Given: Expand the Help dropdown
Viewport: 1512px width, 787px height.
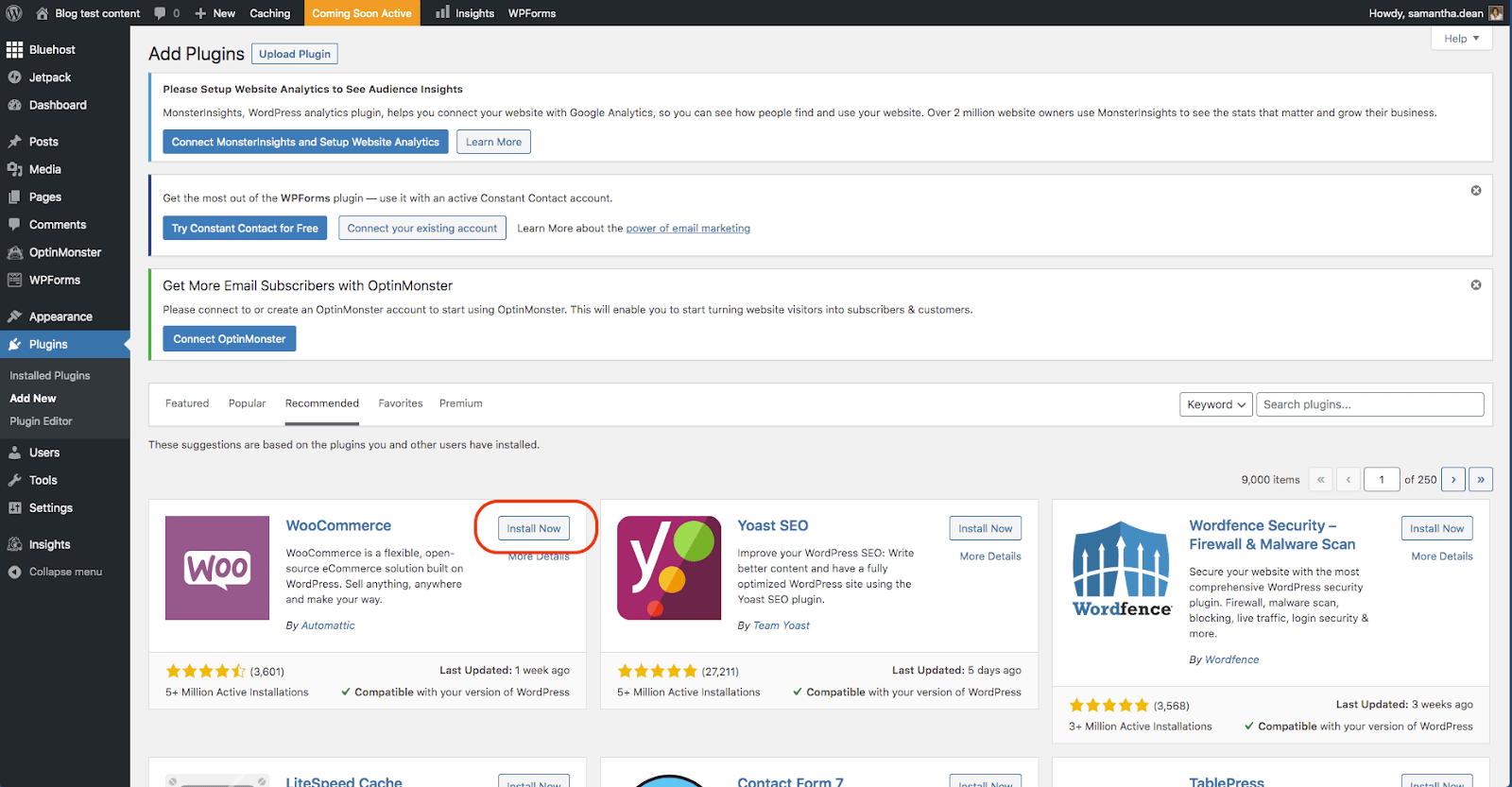Looking at the screenshot, I should pyautogui.click(x=1461, y=39).
